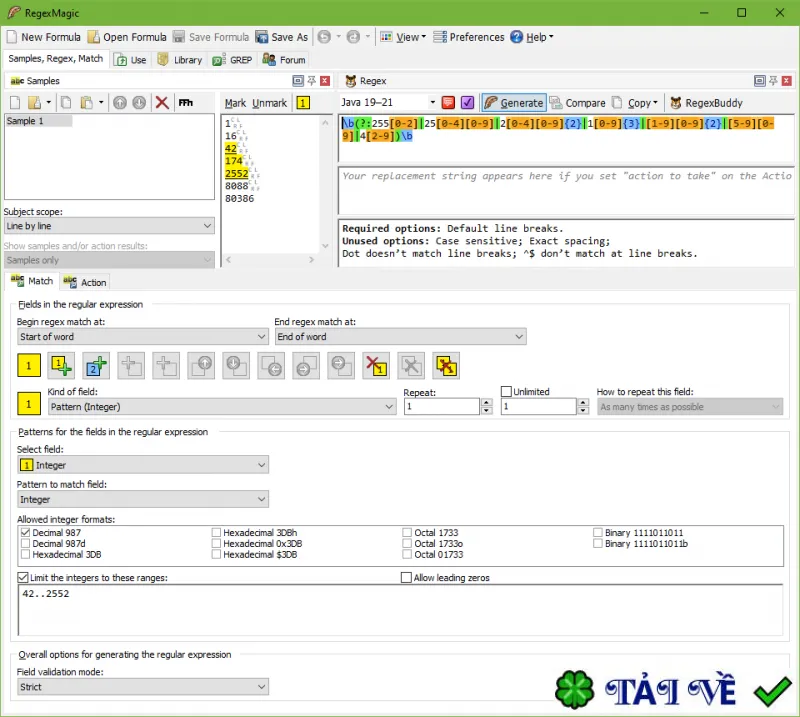Open Preferences
Screen dimensions: 800x717
pyautogui.click(x=468, y=37)
